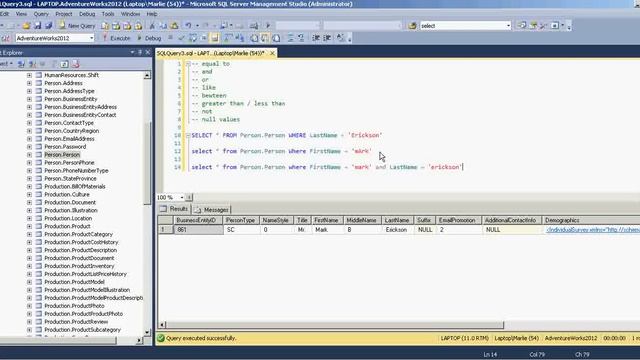This screenshot has height=360, width=640.
Task: Toggle Include Client Statistics icon
Action: 240,38
